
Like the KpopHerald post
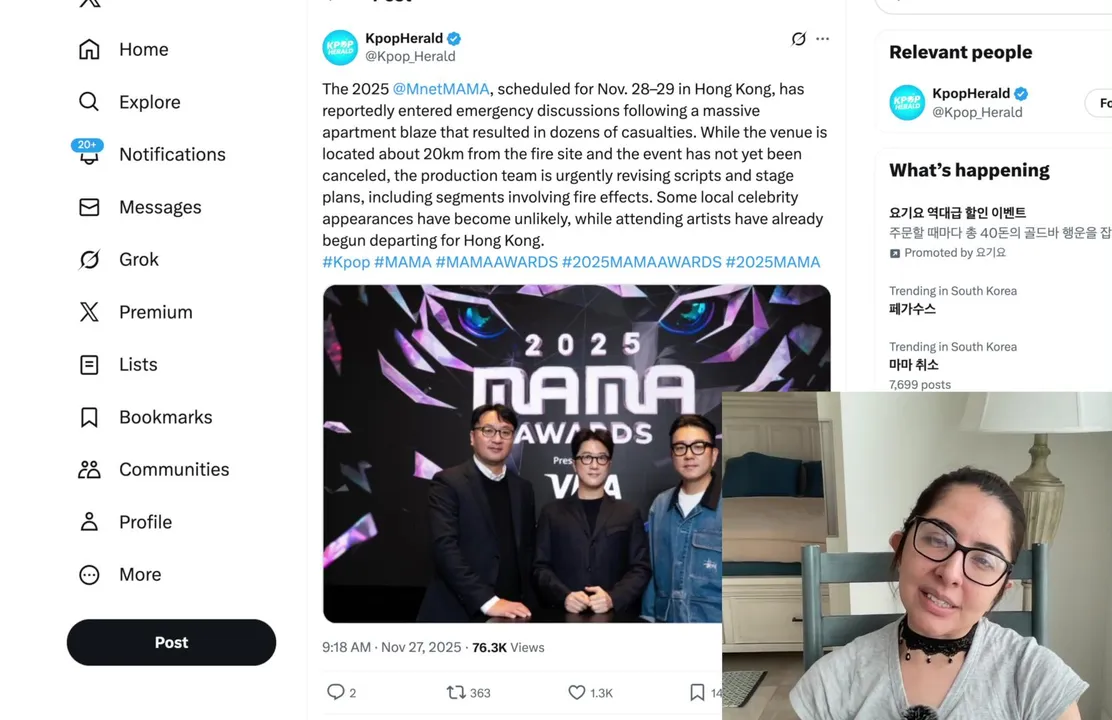pos(577,692)
